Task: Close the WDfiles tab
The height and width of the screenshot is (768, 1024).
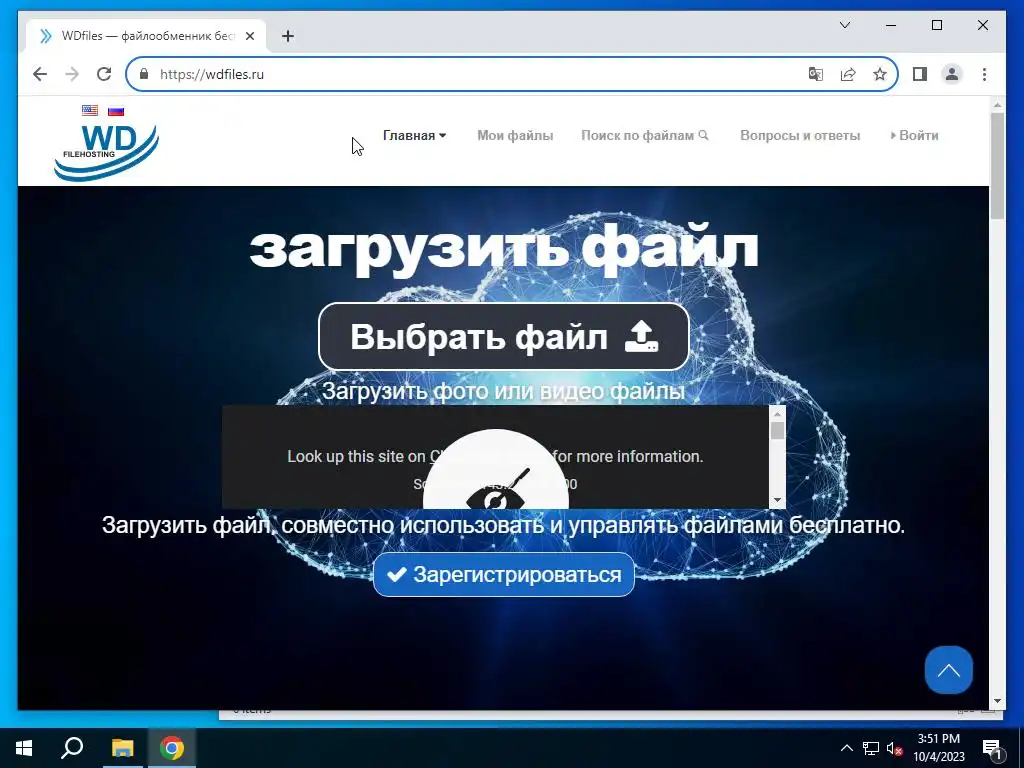Action: pos(250,36)
